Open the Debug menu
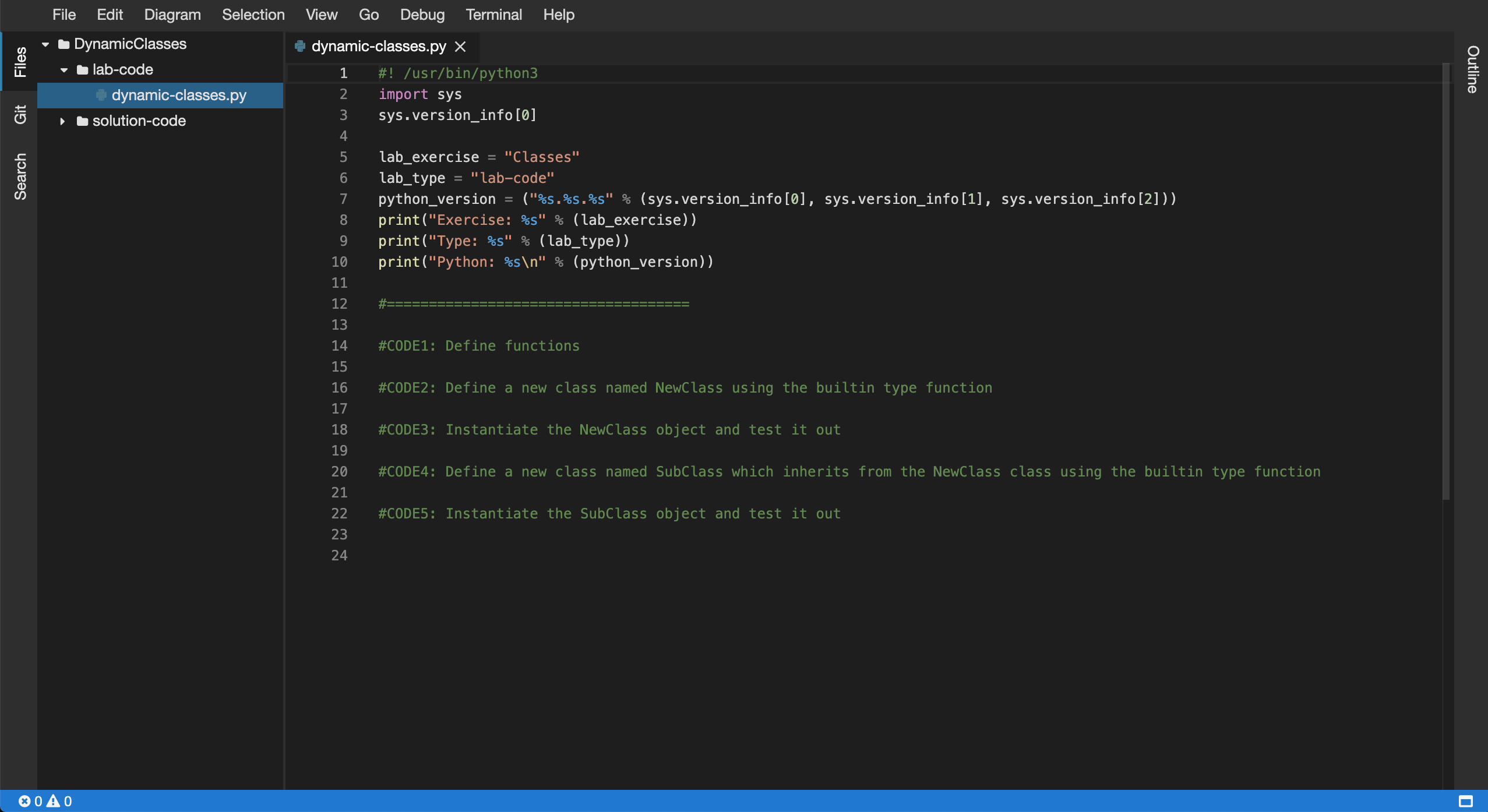The image size is (1488, 812). pos(422,15)
